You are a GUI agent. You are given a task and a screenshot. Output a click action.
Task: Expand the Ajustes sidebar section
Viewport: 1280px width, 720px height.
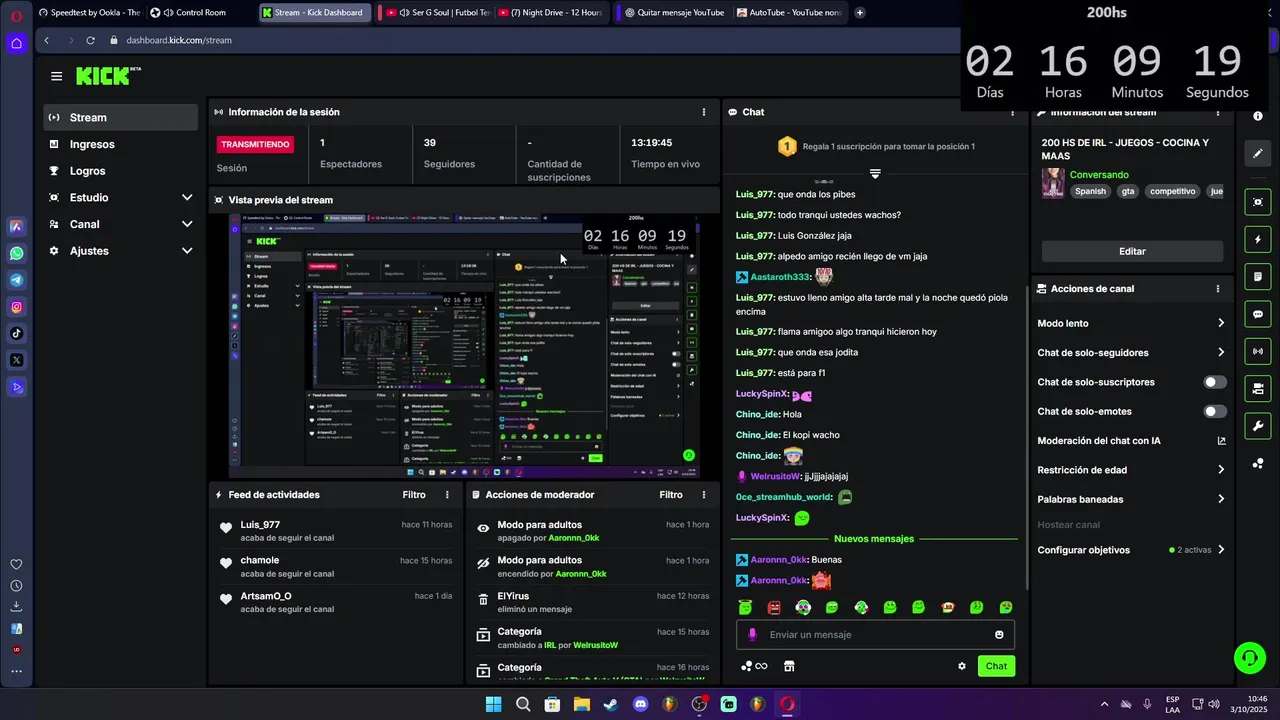187,251
